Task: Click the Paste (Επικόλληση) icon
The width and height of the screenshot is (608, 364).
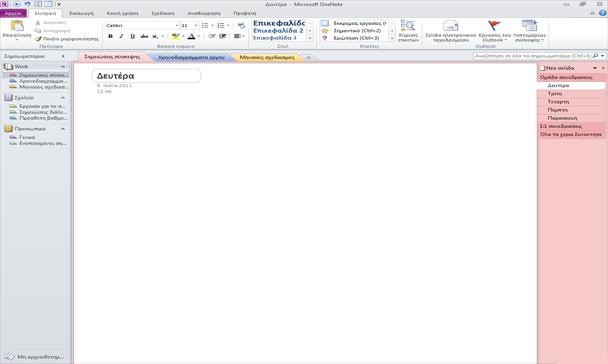Action: coord(17,26)
